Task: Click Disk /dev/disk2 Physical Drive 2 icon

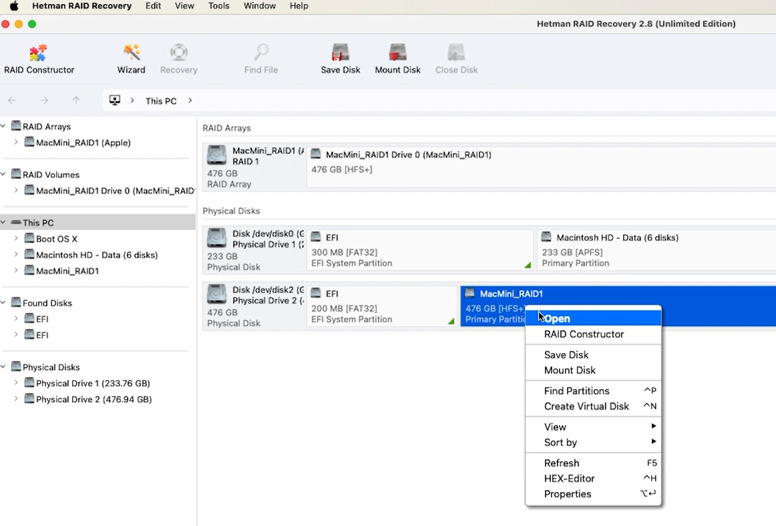Action: [216, 294]
